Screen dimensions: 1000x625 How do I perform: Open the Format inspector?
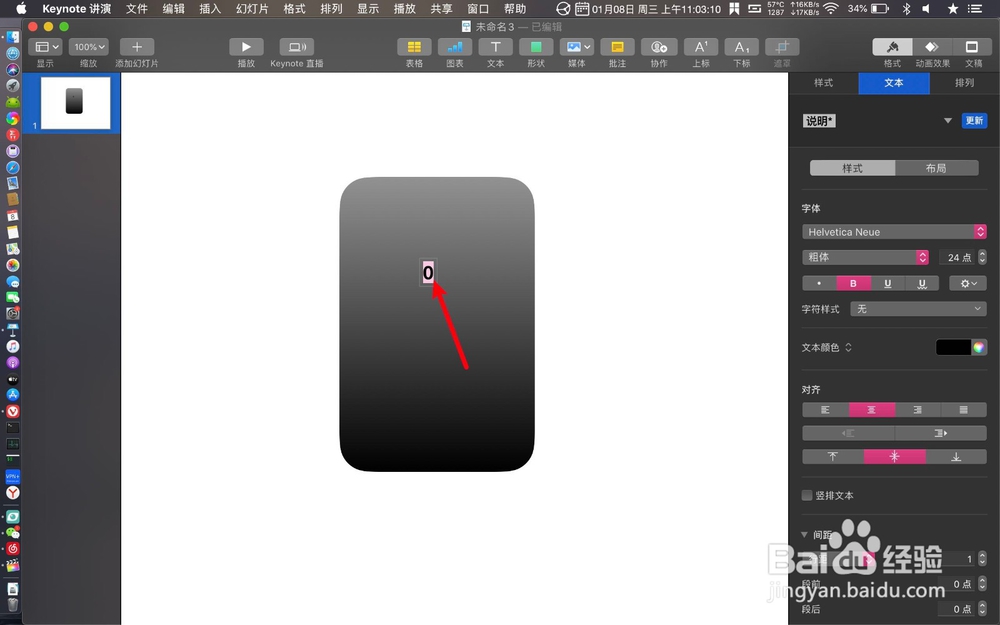(892, 47)
